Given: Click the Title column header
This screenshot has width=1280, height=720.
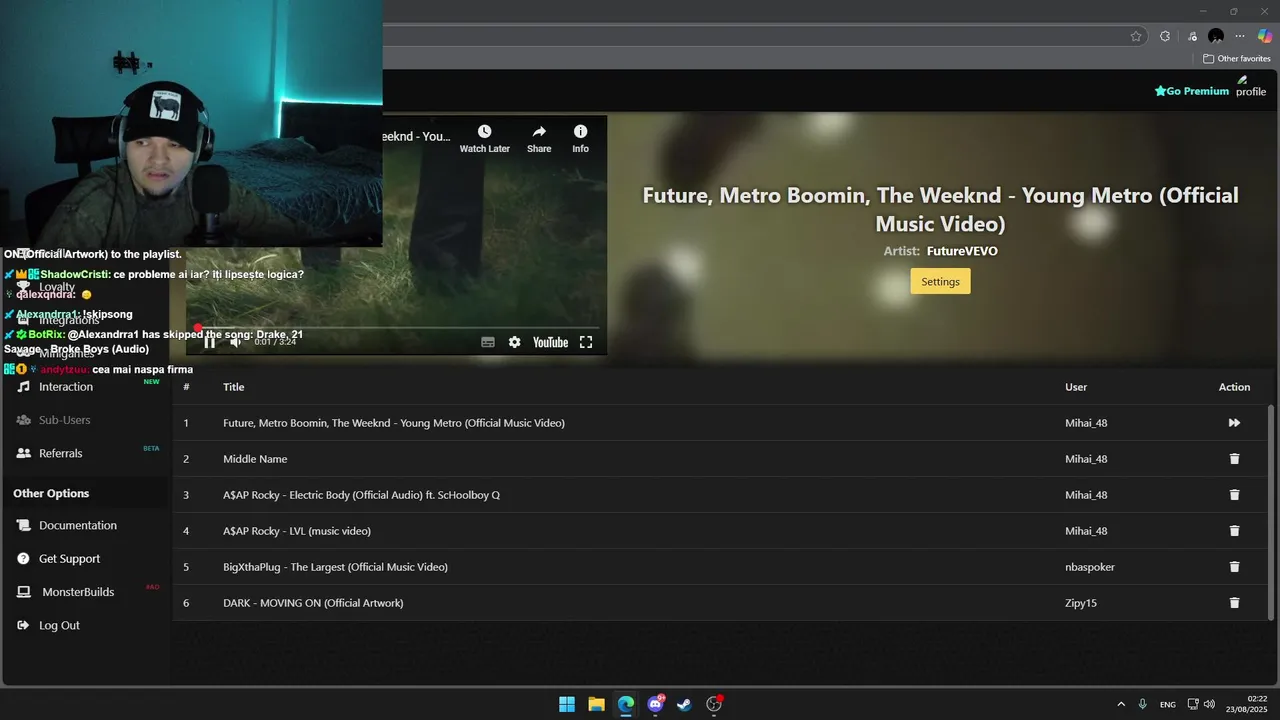Looking at the screenshot, I should coord(233,387).
